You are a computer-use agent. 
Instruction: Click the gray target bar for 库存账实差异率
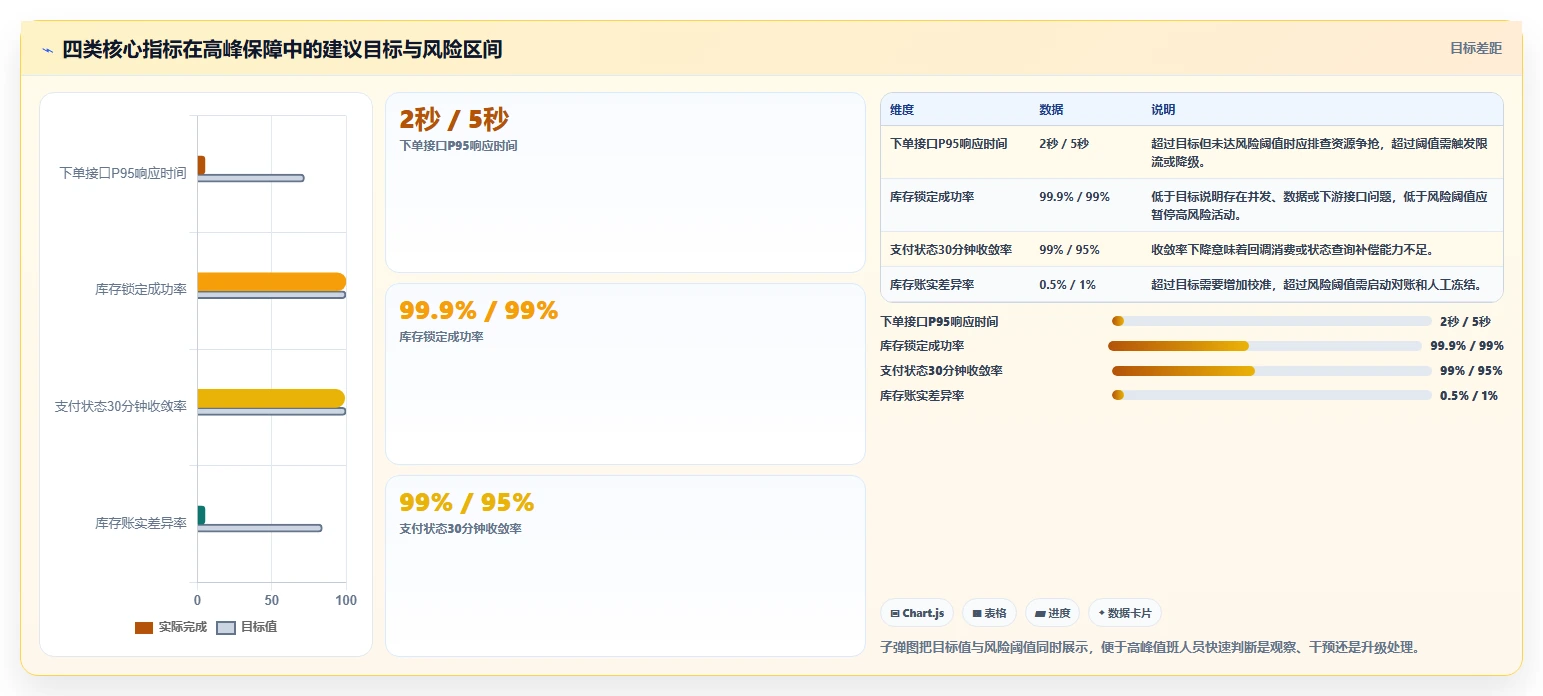tap(259, 528)
